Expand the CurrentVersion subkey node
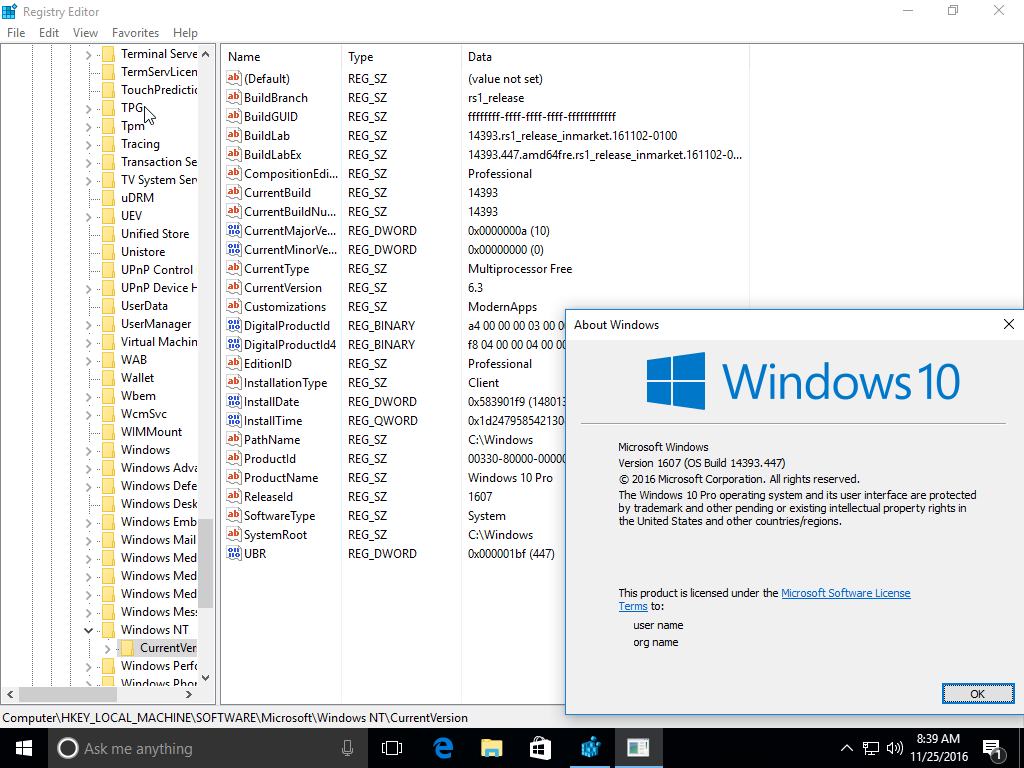The width and height of the screenshot is (1024, 768). pyautogui.click(x=108, y=648)
